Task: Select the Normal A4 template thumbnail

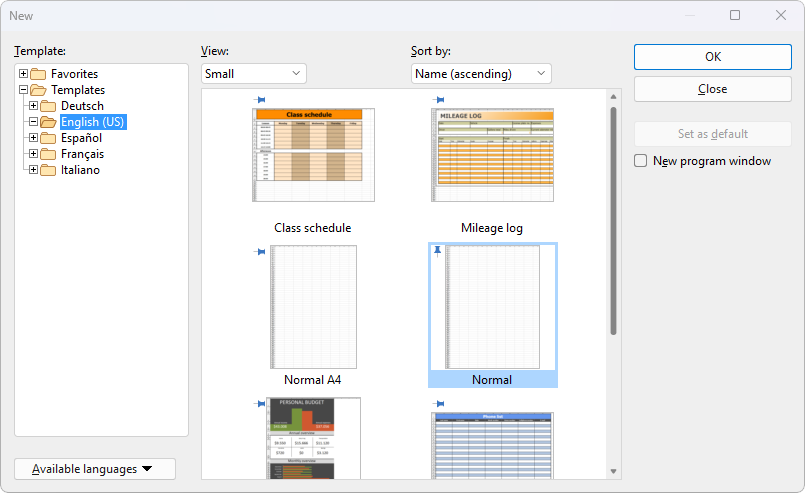Action: click(313, 307)
